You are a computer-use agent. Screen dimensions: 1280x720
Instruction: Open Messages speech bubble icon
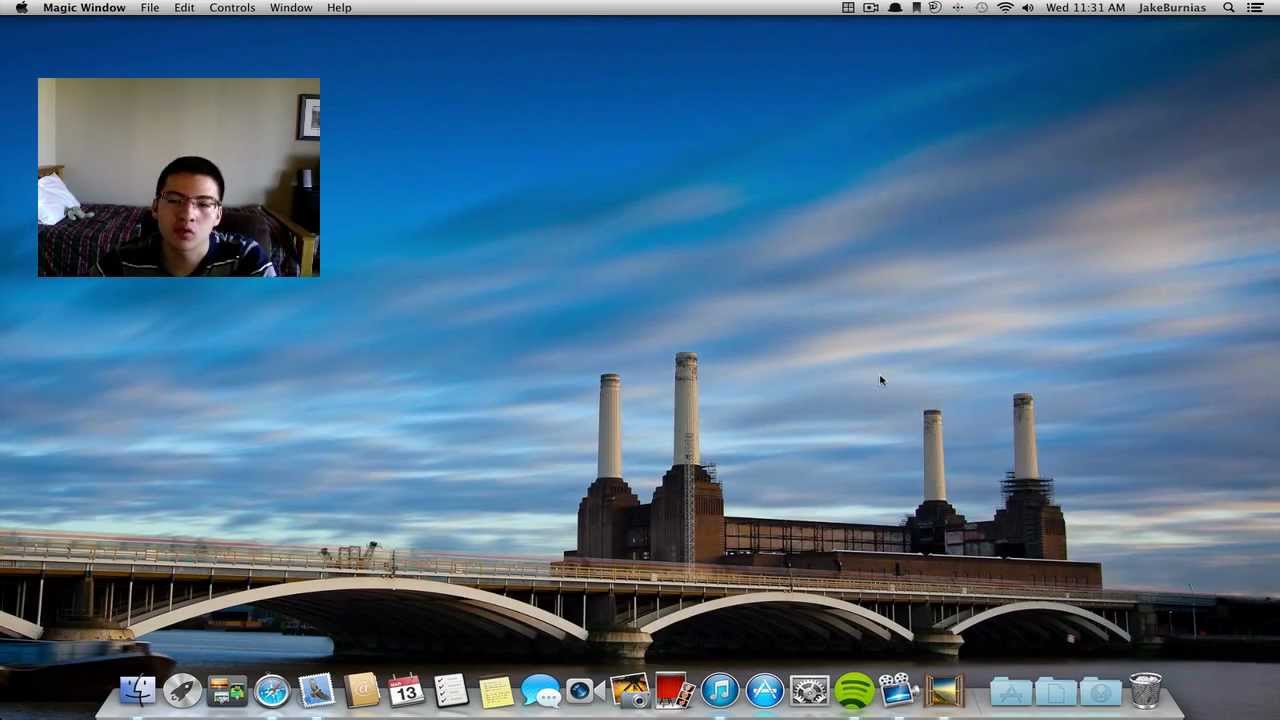point(541,690)
